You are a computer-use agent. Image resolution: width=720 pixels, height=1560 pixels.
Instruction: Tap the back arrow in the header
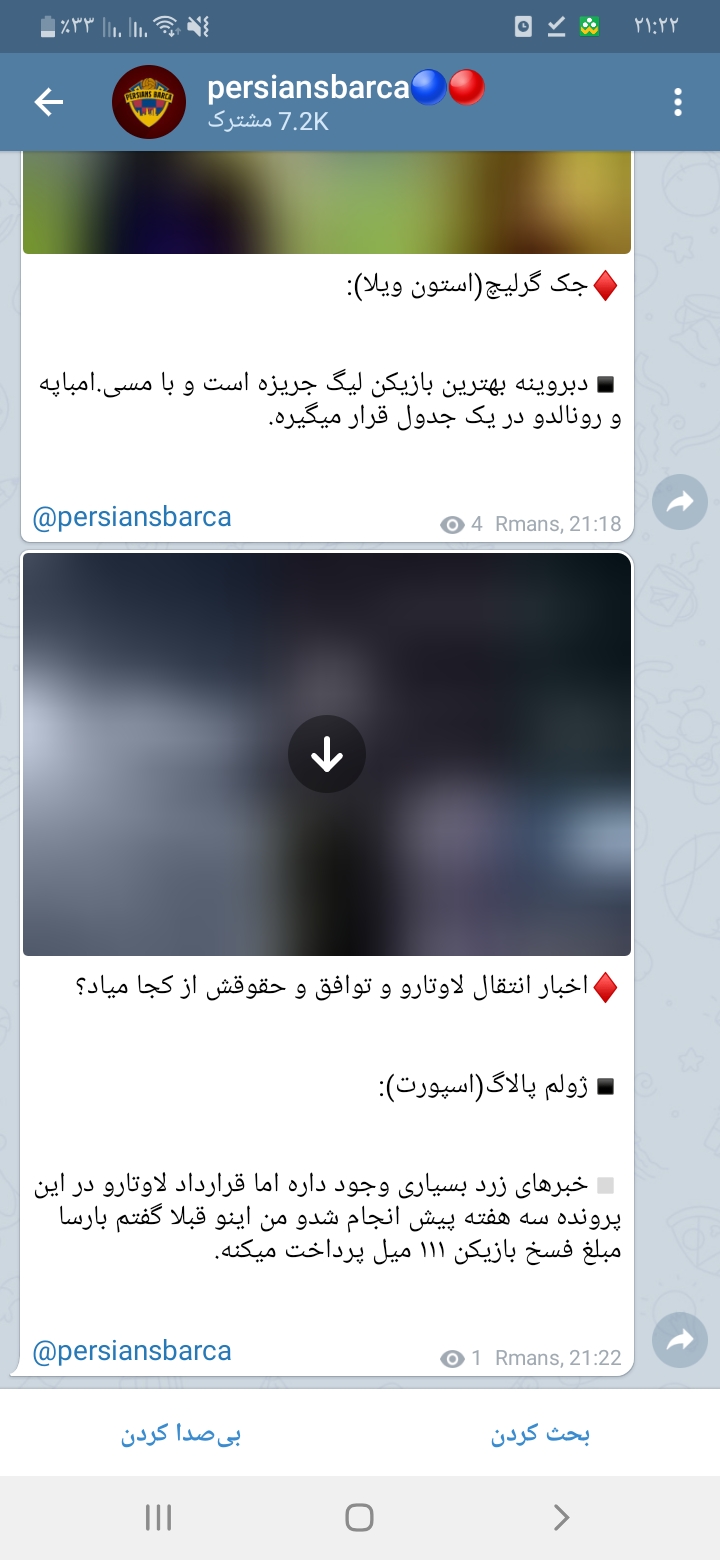tap(48, 102)
